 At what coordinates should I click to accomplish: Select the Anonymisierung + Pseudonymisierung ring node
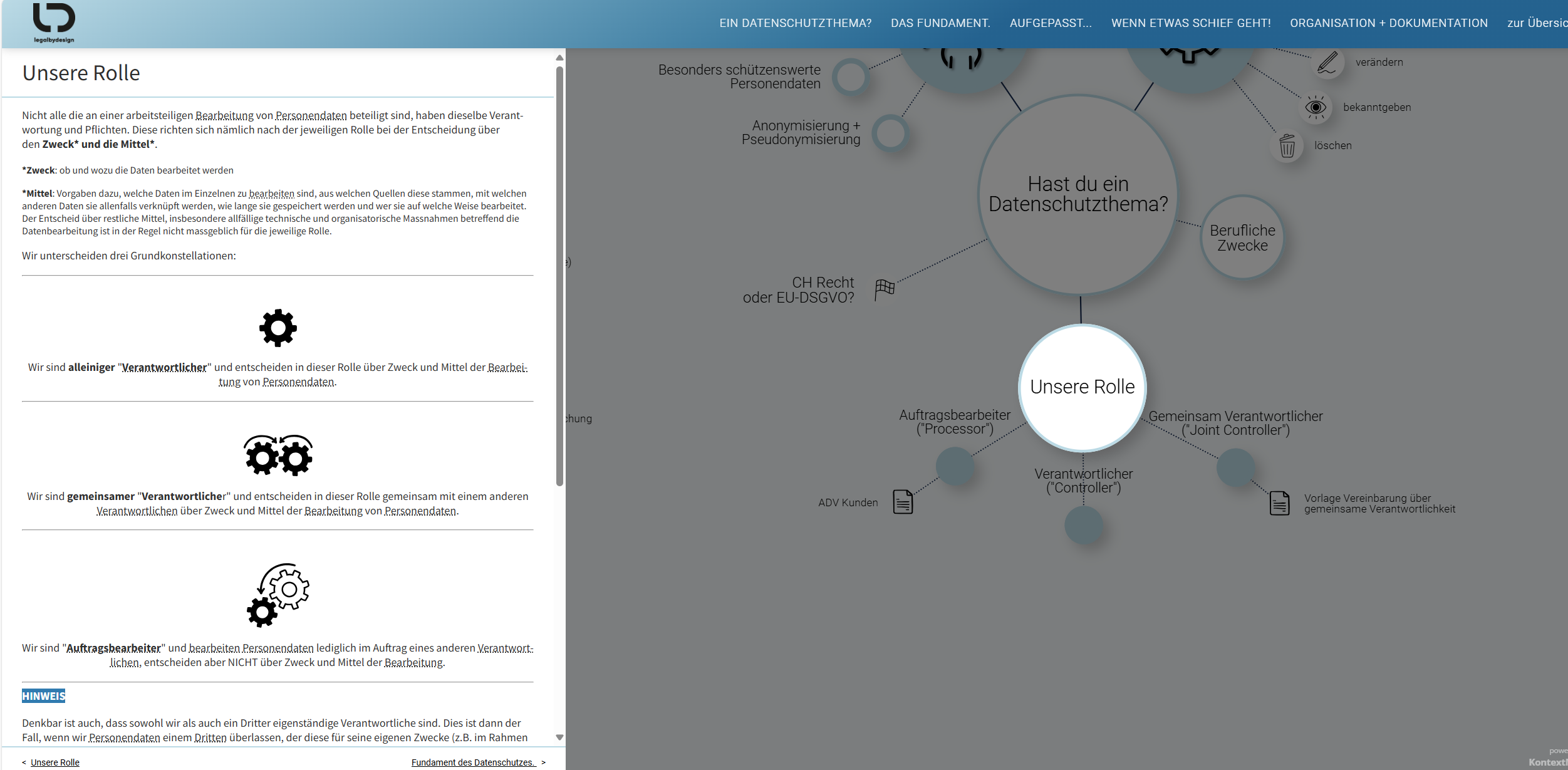coord(890,133)
